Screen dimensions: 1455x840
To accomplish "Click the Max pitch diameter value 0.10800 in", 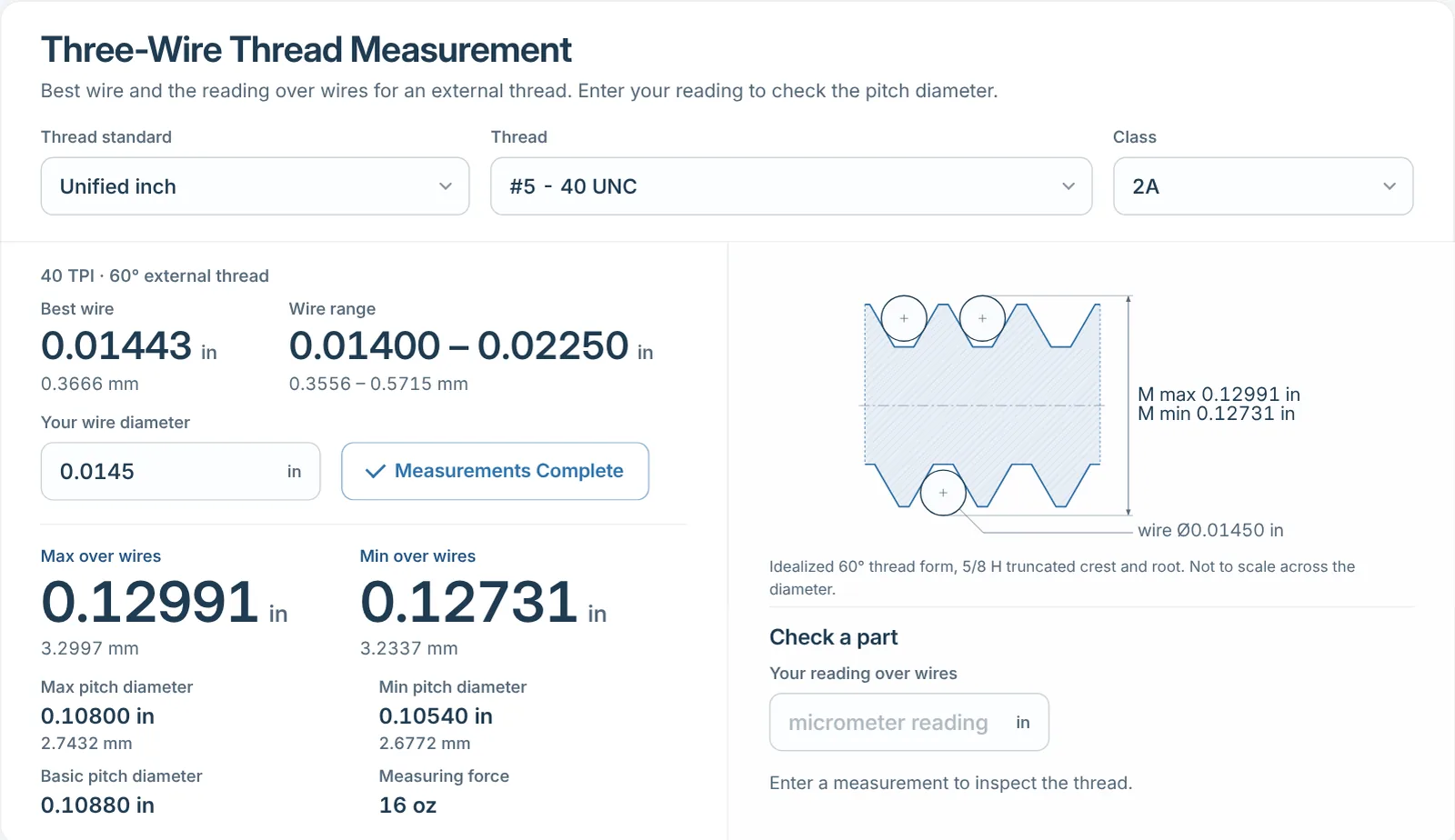I will [97, 716].
